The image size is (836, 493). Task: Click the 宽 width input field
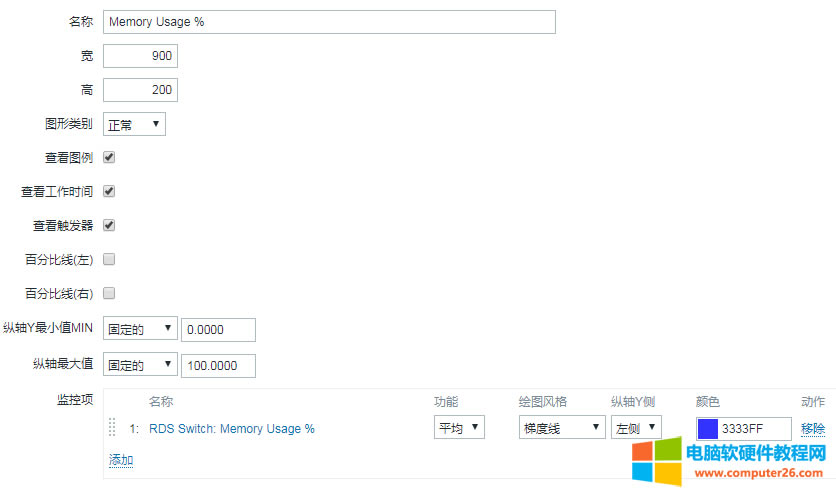pyautogui.click(x=140, y=56)
